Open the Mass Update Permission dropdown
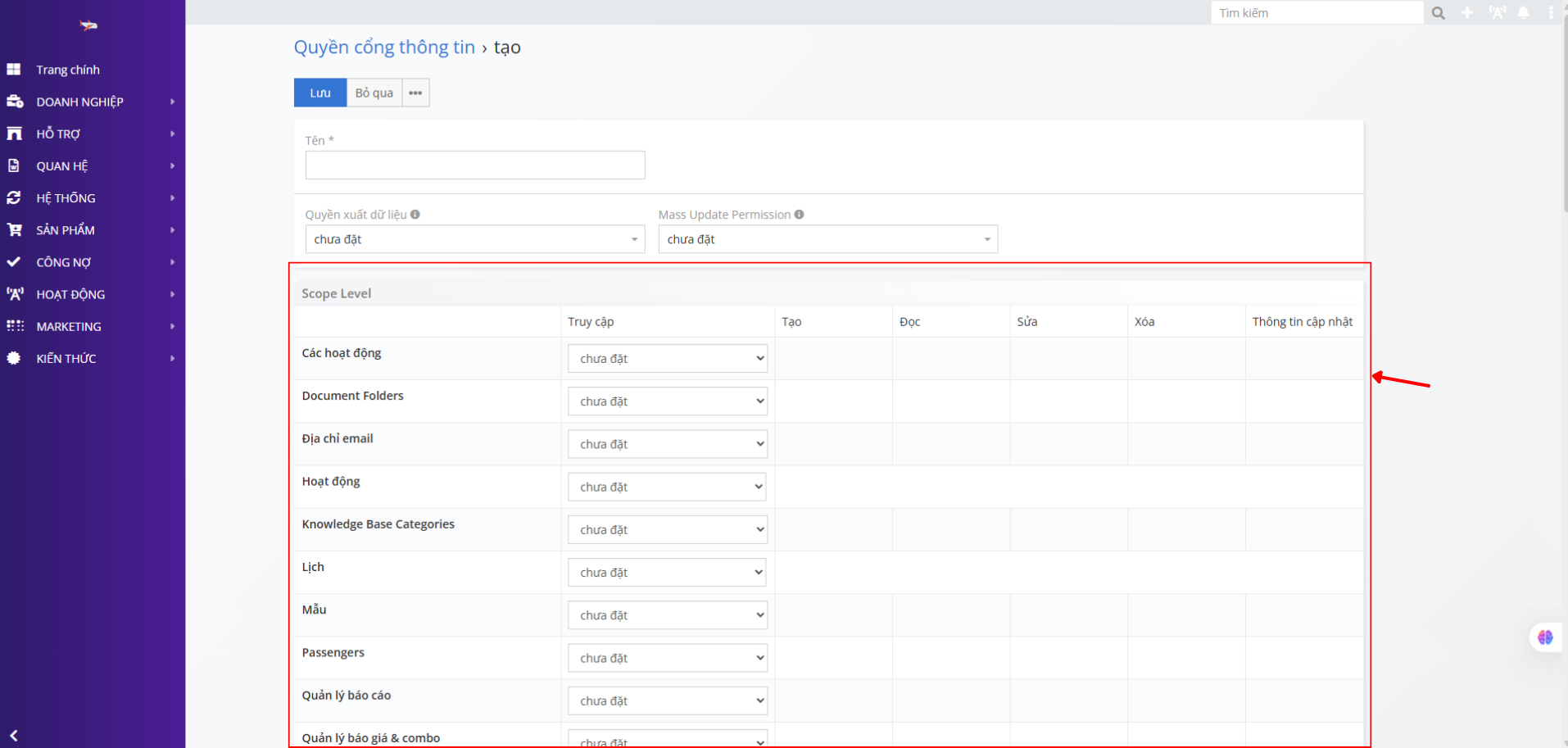Image resolution: width=1568 pixels, height=748 pixels. coord(827,239)
